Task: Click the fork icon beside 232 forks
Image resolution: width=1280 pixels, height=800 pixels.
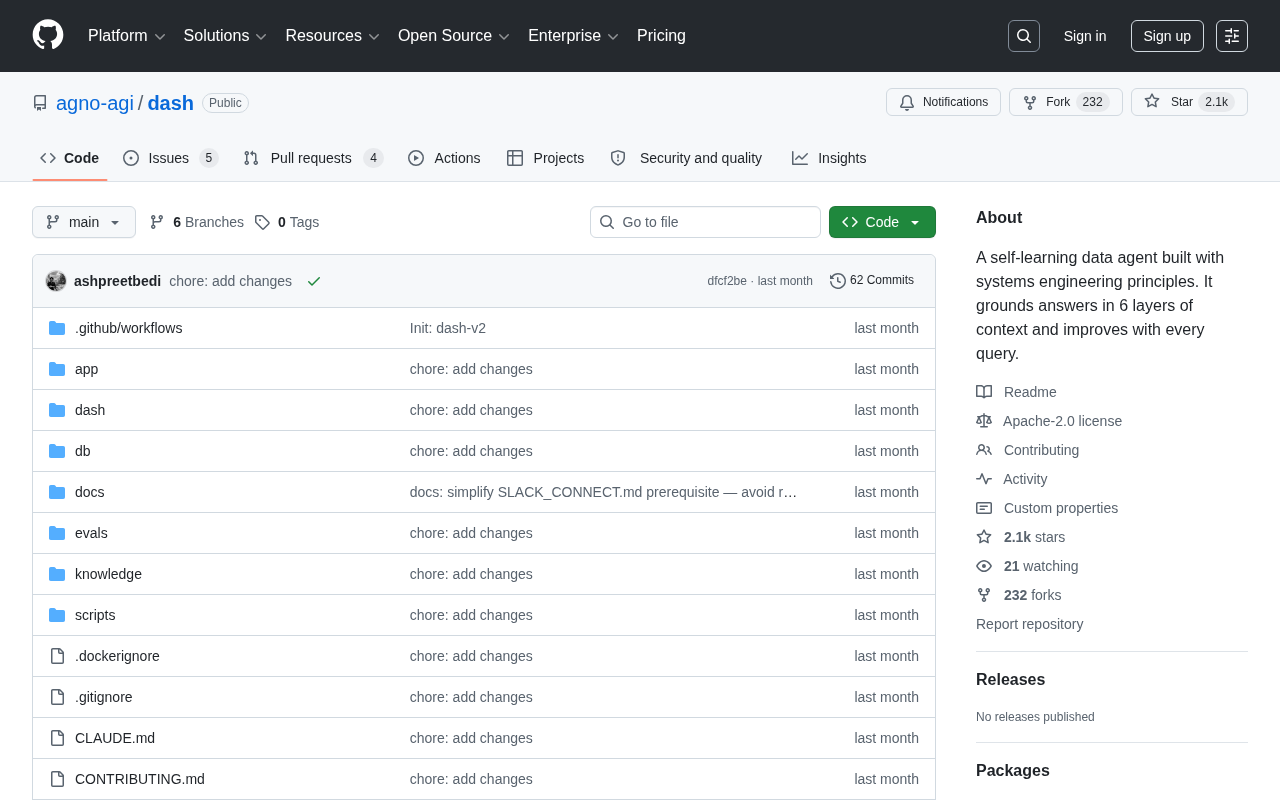Action: [x=984, y=595]
